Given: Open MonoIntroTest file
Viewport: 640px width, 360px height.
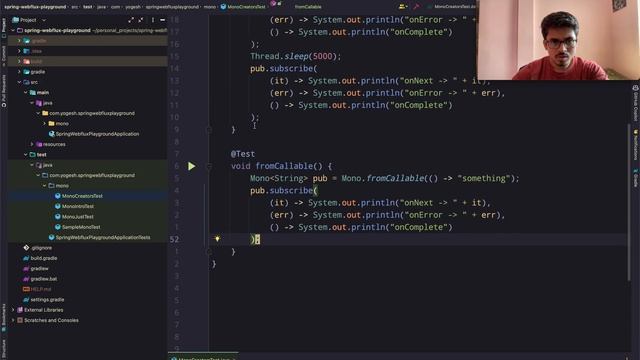Looking at the screenshot, I should 75,206.
